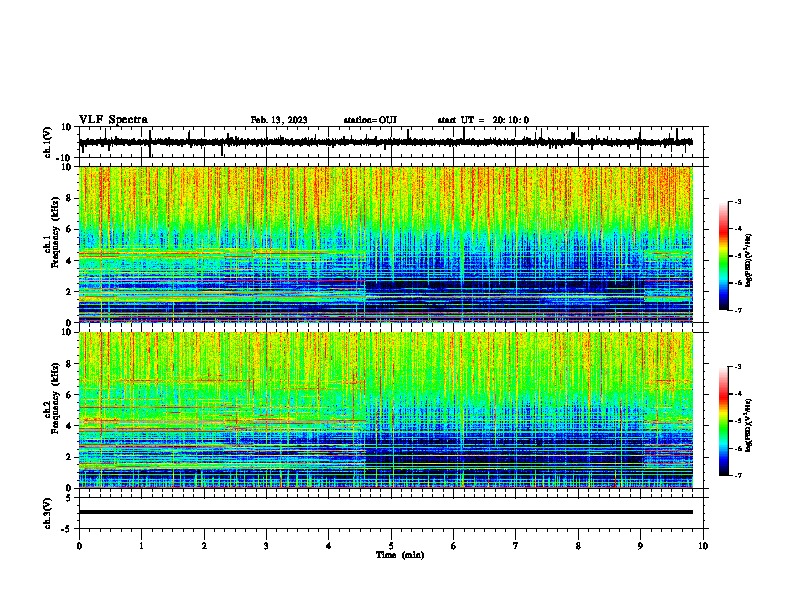This screenshot has height=612, width=792.
Task: Click the ch.1 'Frequency (kHz)' axis label
Action: [55, 232]
